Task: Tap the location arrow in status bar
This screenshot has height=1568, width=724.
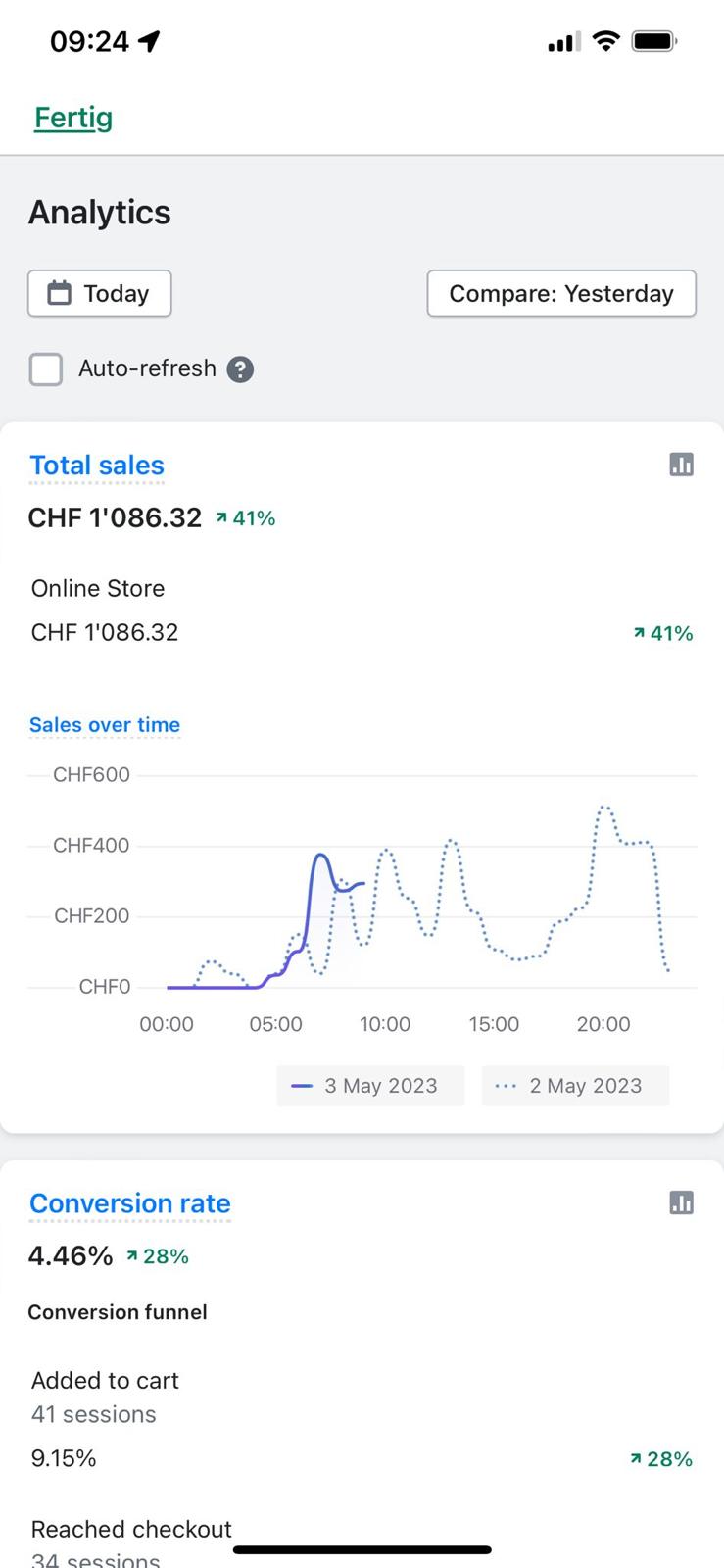Action: pos(149,41)
